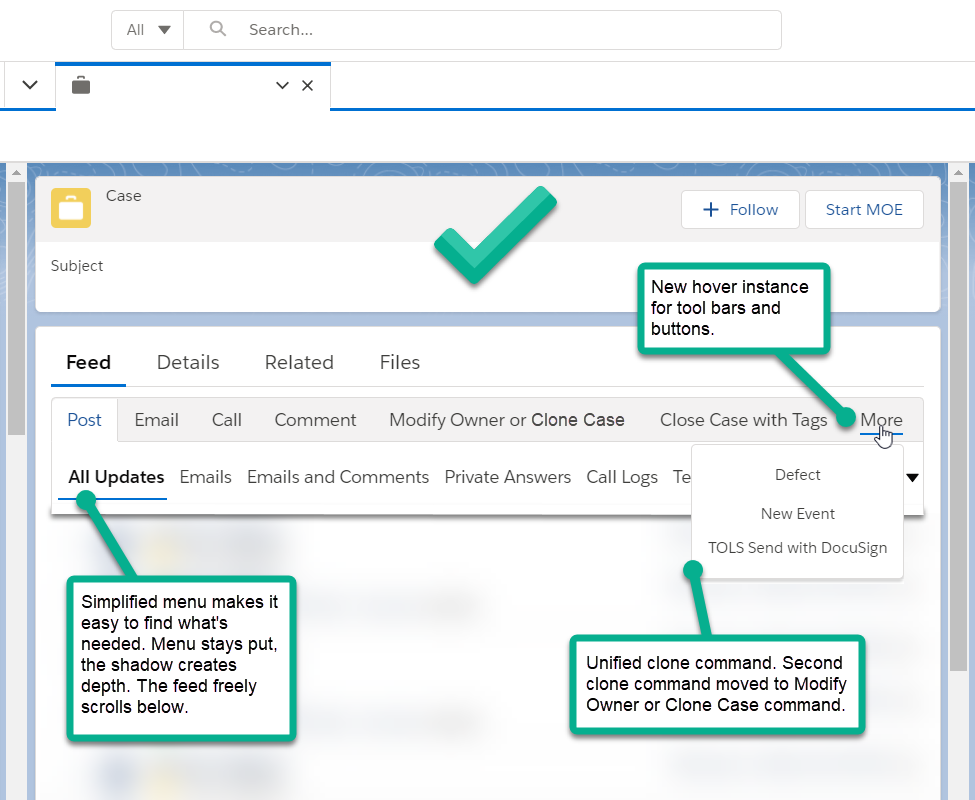The image size is (975, 800).
Task: Switch to the Details tab
Action: pos(188,362)
